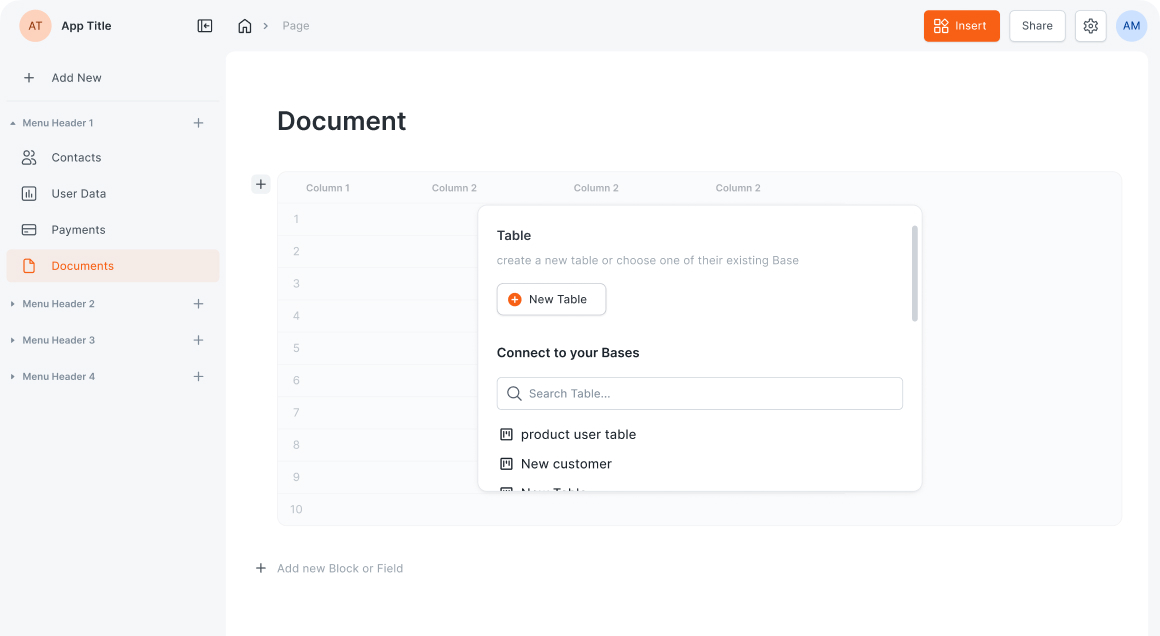
Task: Click the AM user avatar
Action: (1131, 25)
